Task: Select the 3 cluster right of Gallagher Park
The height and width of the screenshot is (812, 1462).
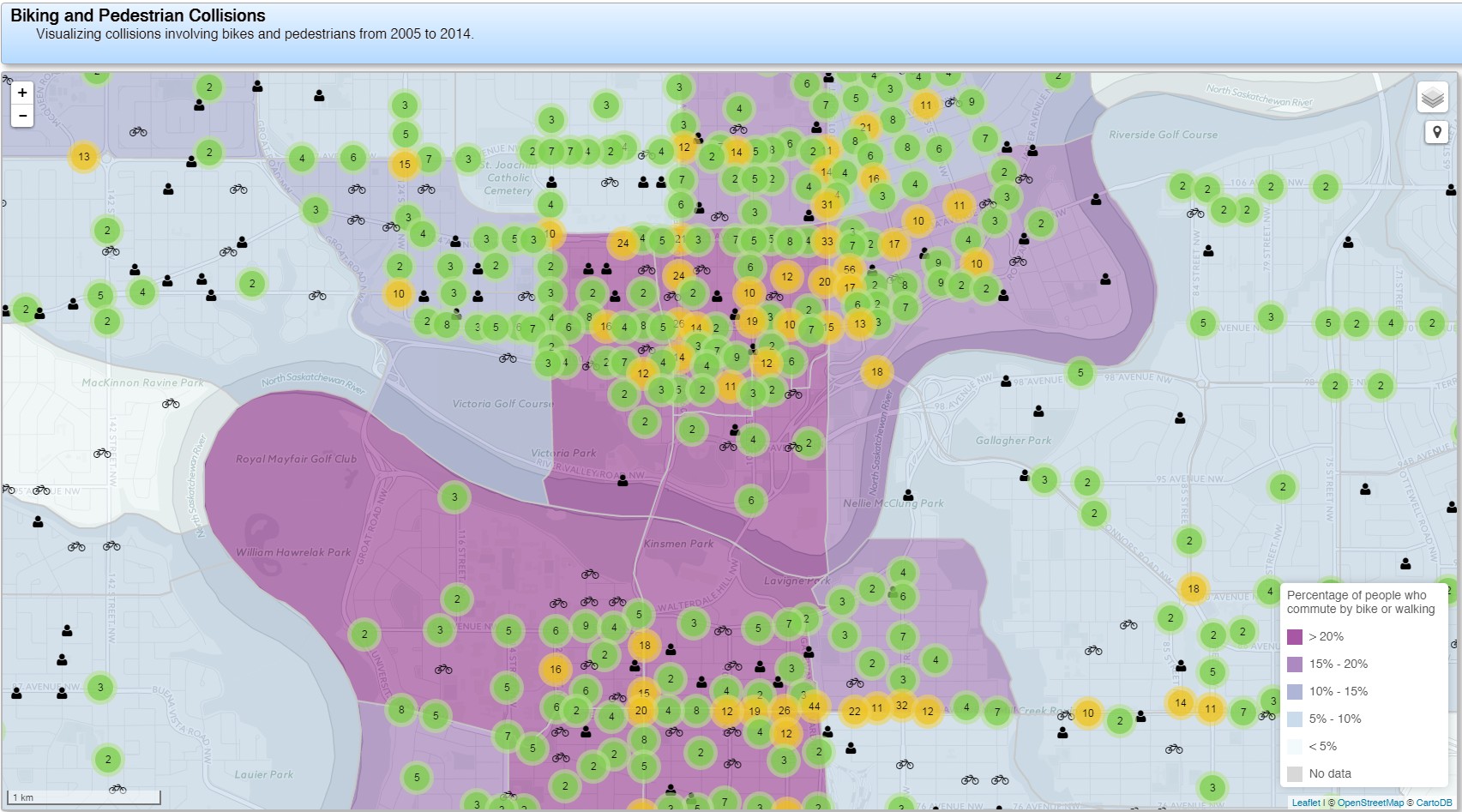Action: pos(1044,479)
